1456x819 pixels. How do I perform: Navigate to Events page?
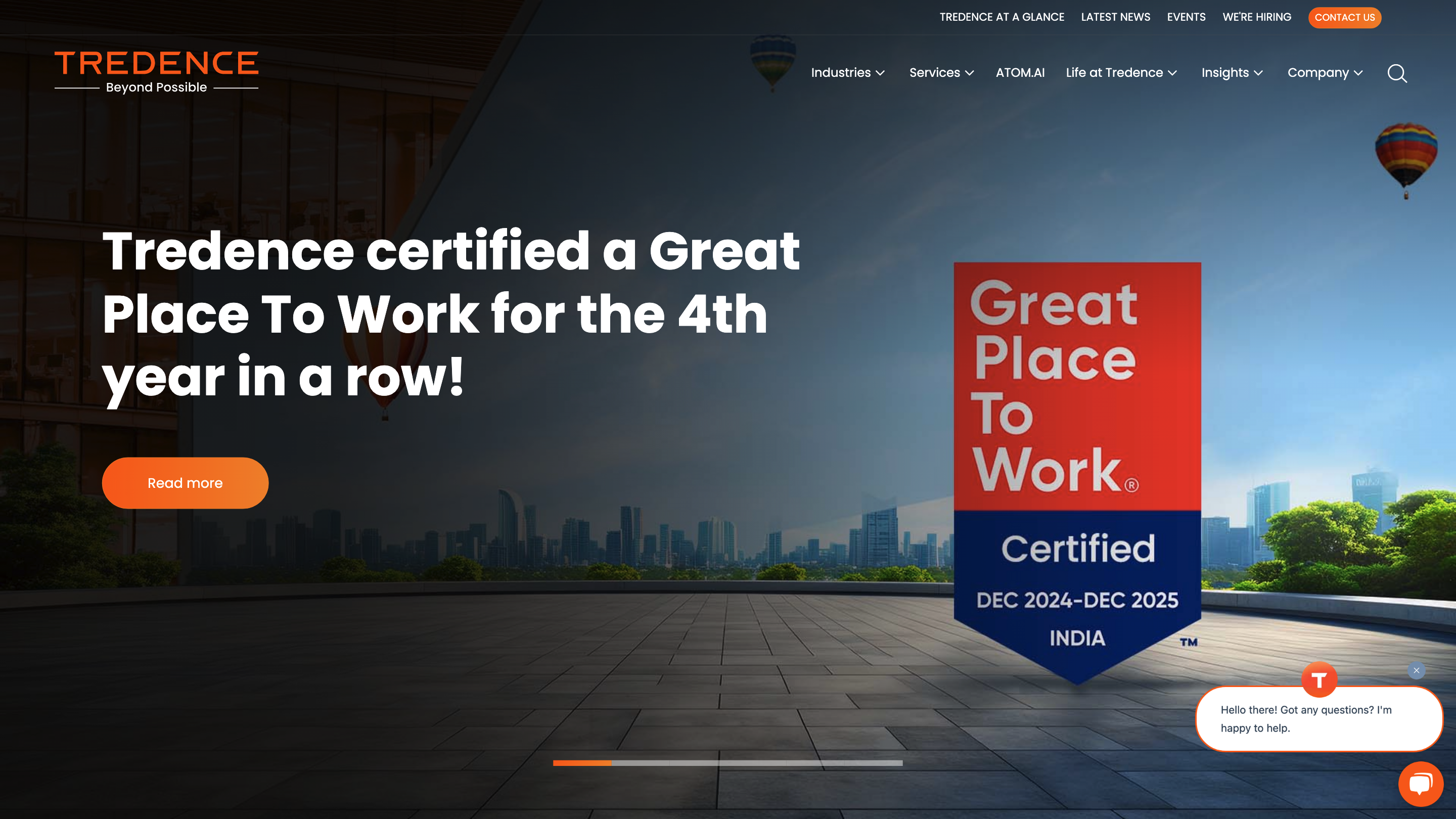pos(1186,17)
